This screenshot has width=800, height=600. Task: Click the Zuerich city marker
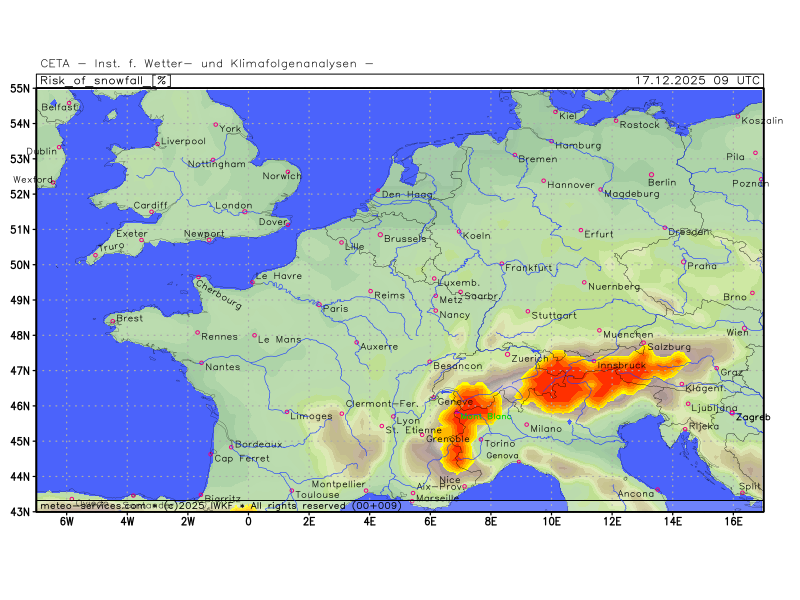(x=507, y=354)
